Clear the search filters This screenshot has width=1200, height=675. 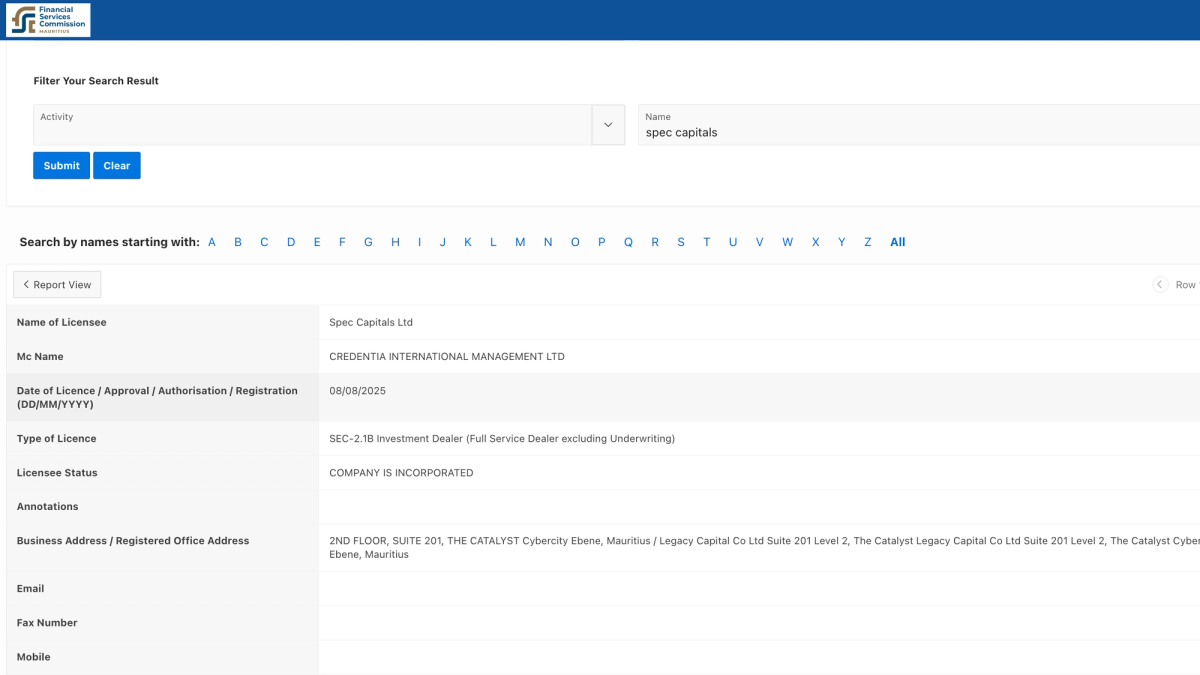coord(117,166)
